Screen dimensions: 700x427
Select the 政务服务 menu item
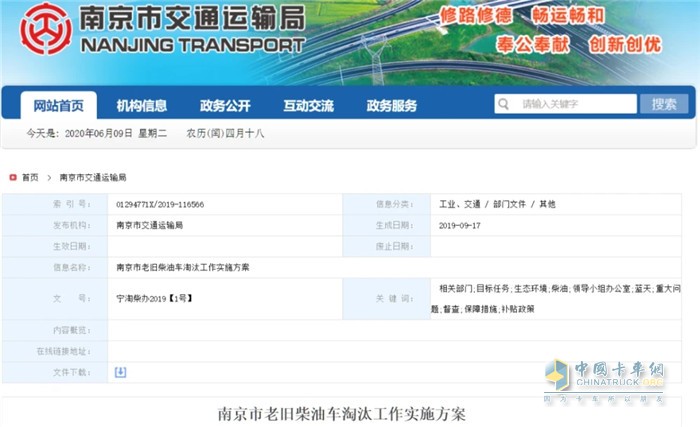point(391,105)
